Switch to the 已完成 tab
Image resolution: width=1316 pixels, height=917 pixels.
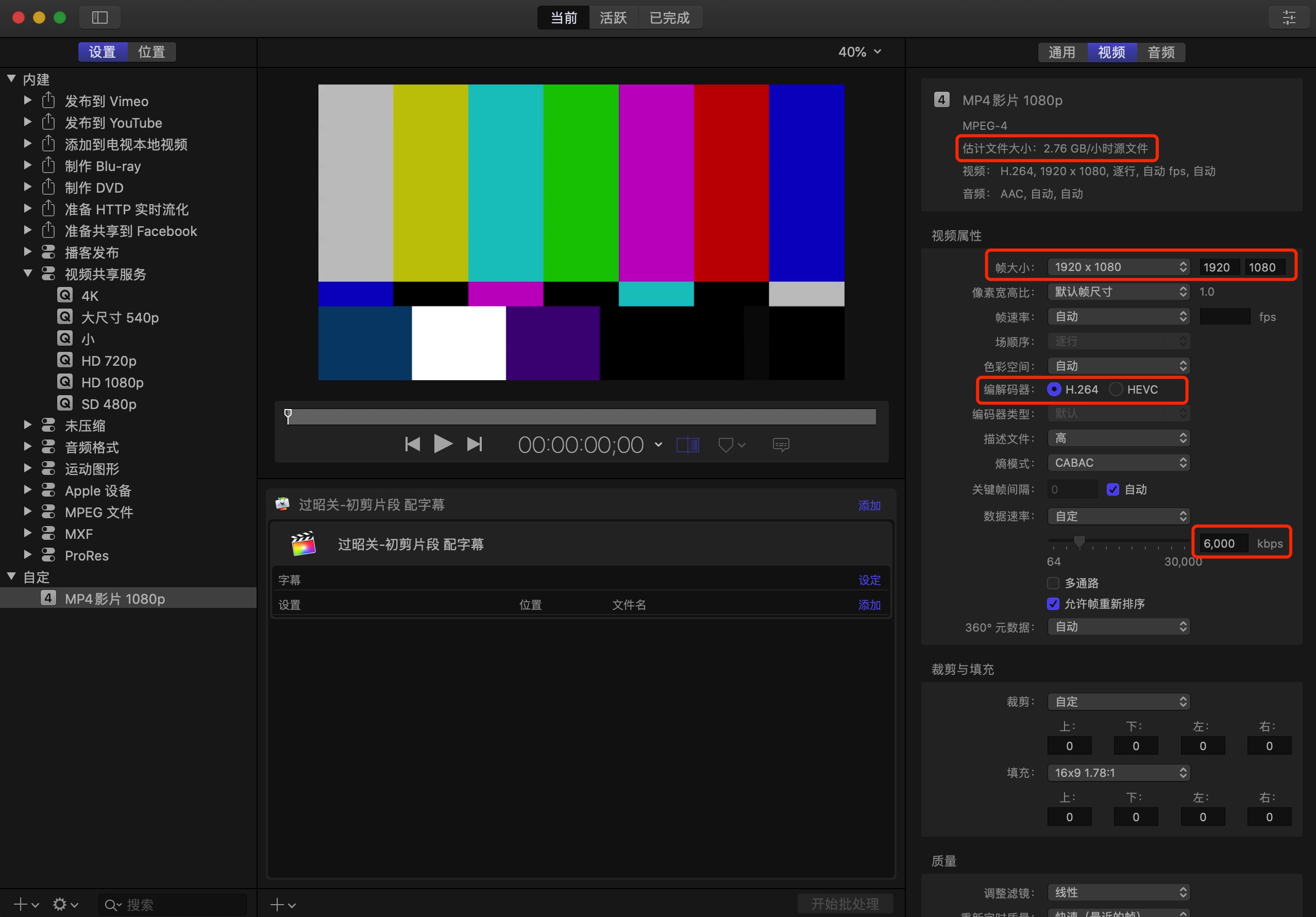coord(669,18)
